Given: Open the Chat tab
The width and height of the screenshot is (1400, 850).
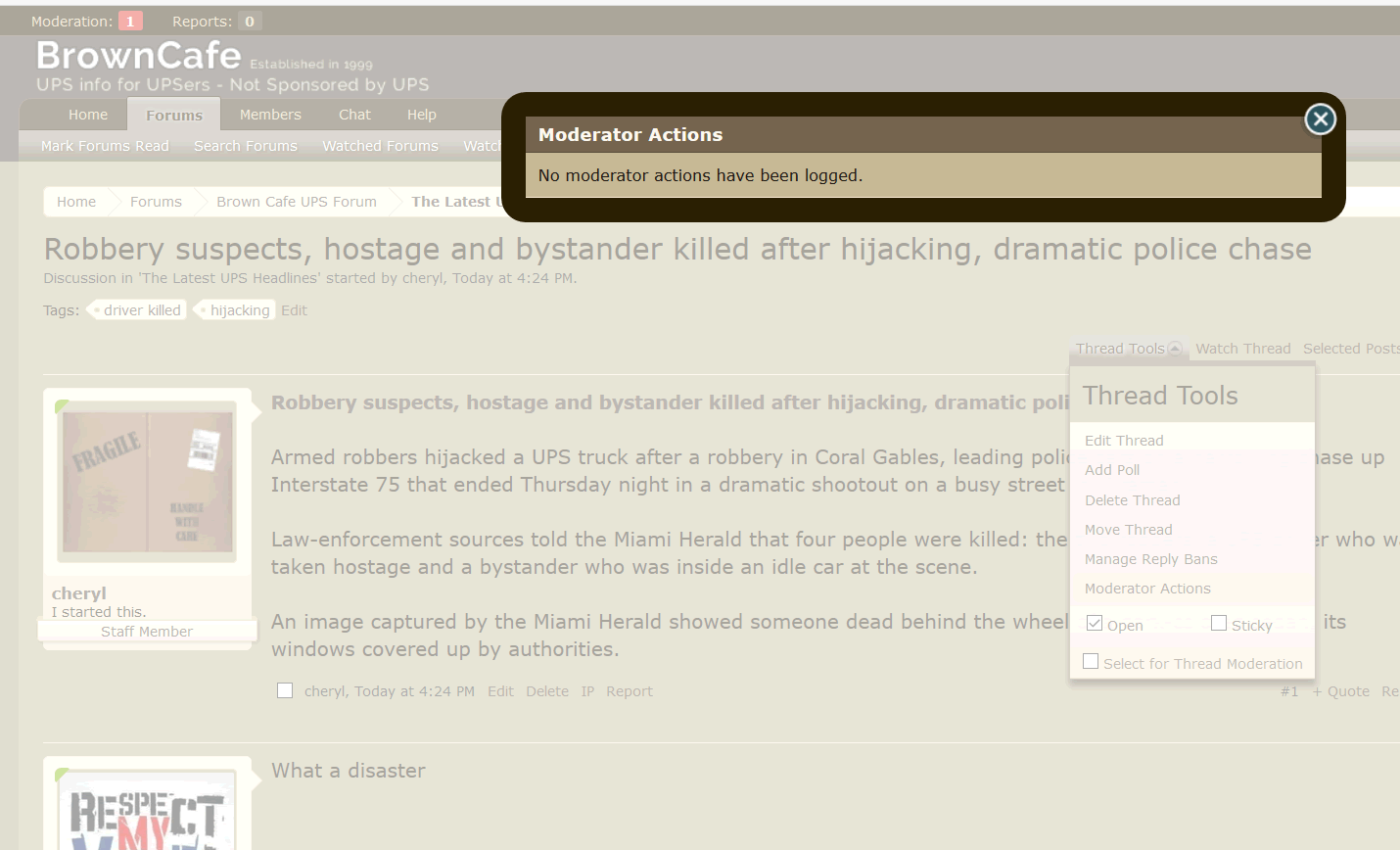Looking at the screenshot, I should pyautogui.click(x=354, y=115).
